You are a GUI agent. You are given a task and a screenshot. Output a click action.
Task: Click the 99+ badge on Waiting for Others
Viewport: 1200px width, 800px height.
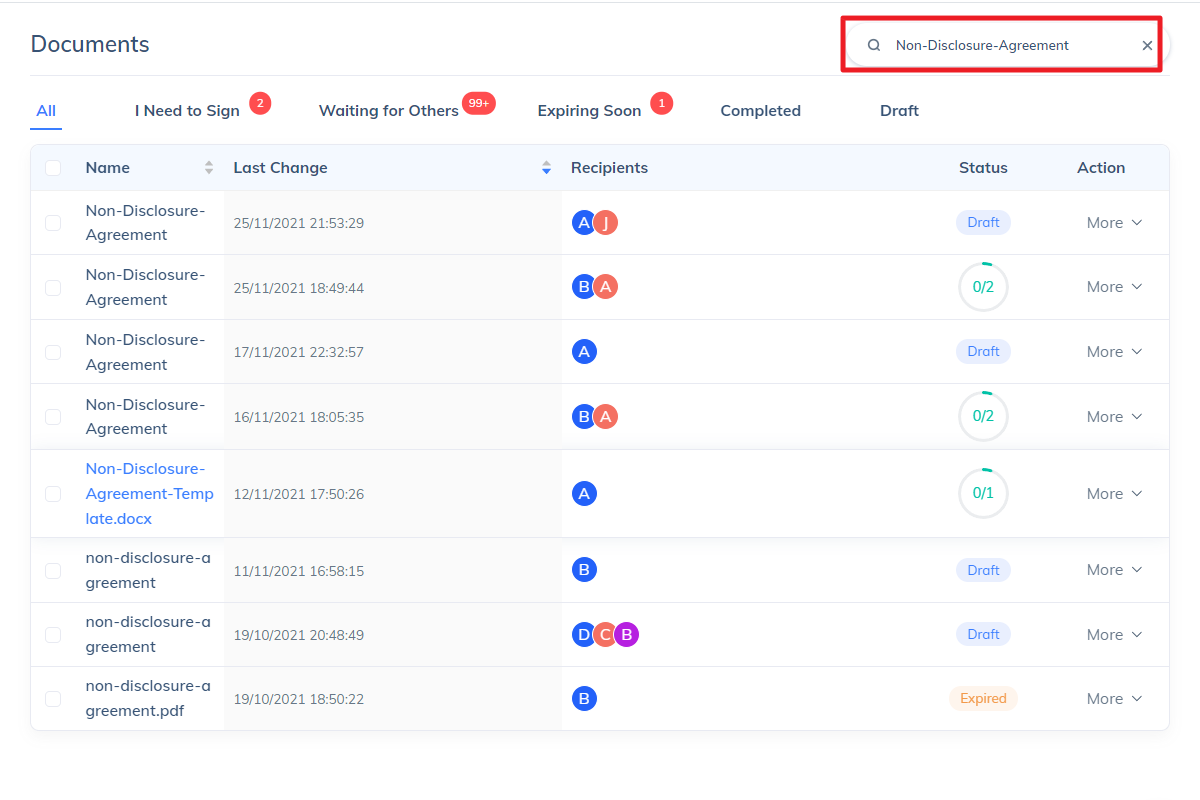(479, 103)
